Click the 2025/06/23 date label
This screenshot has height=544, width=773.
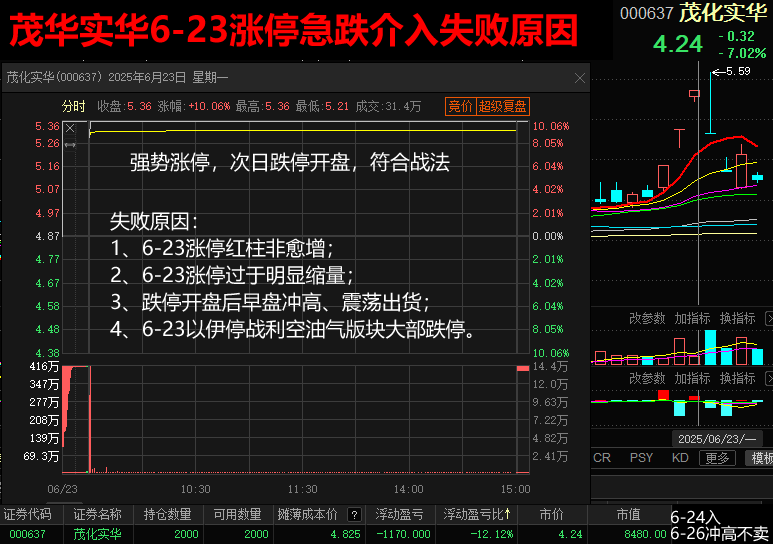[x=717, y=438]
